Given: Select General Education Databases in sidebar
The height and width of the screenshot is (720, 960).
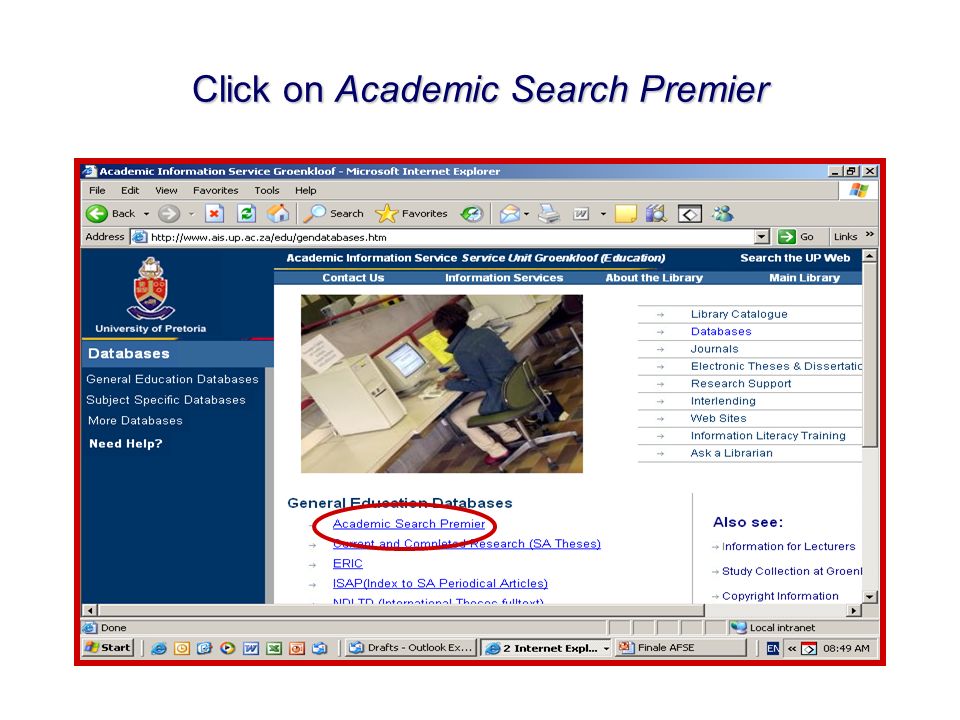Looking at the screenshot, I should pos(173,380).
